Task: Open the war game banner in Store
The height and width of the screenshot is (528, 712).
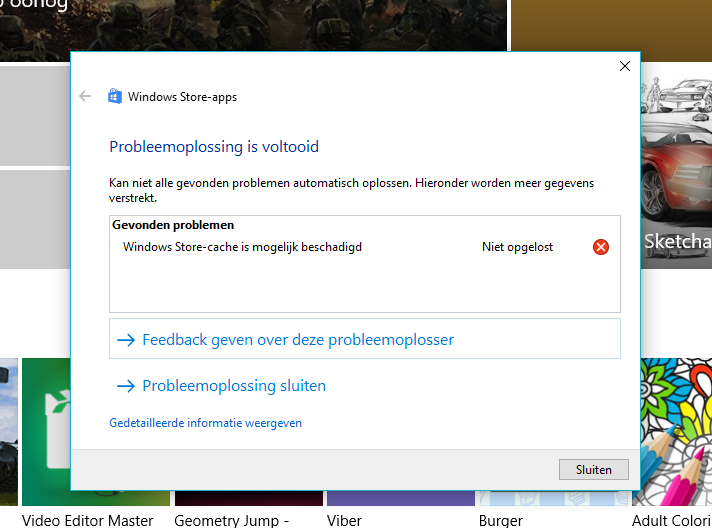Action: [x=253, y=25]
